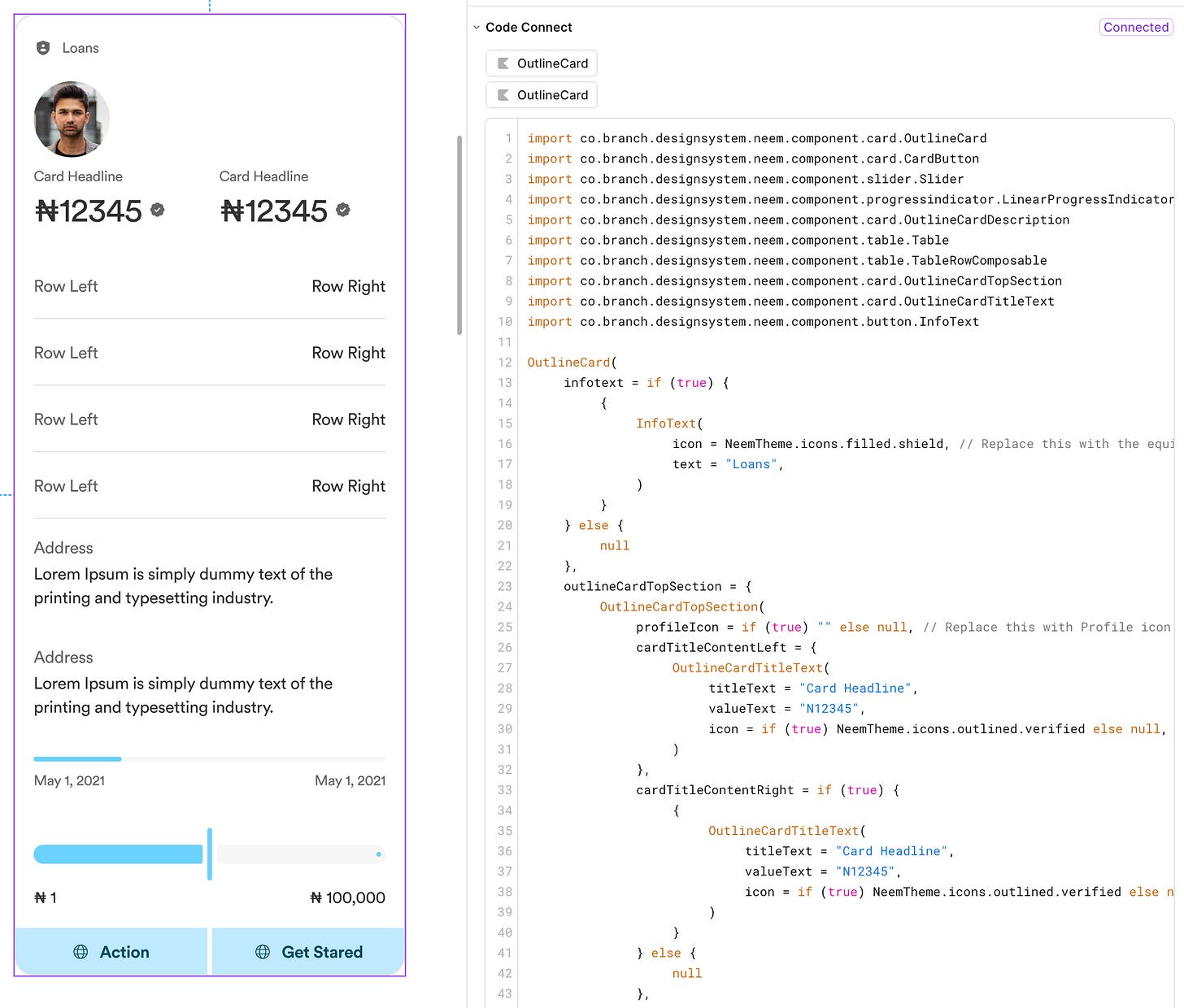This screenshot has height=1008, width=1184.
Task: Click line 12 OutlineCard( in the code
Action: click(572, 363)
